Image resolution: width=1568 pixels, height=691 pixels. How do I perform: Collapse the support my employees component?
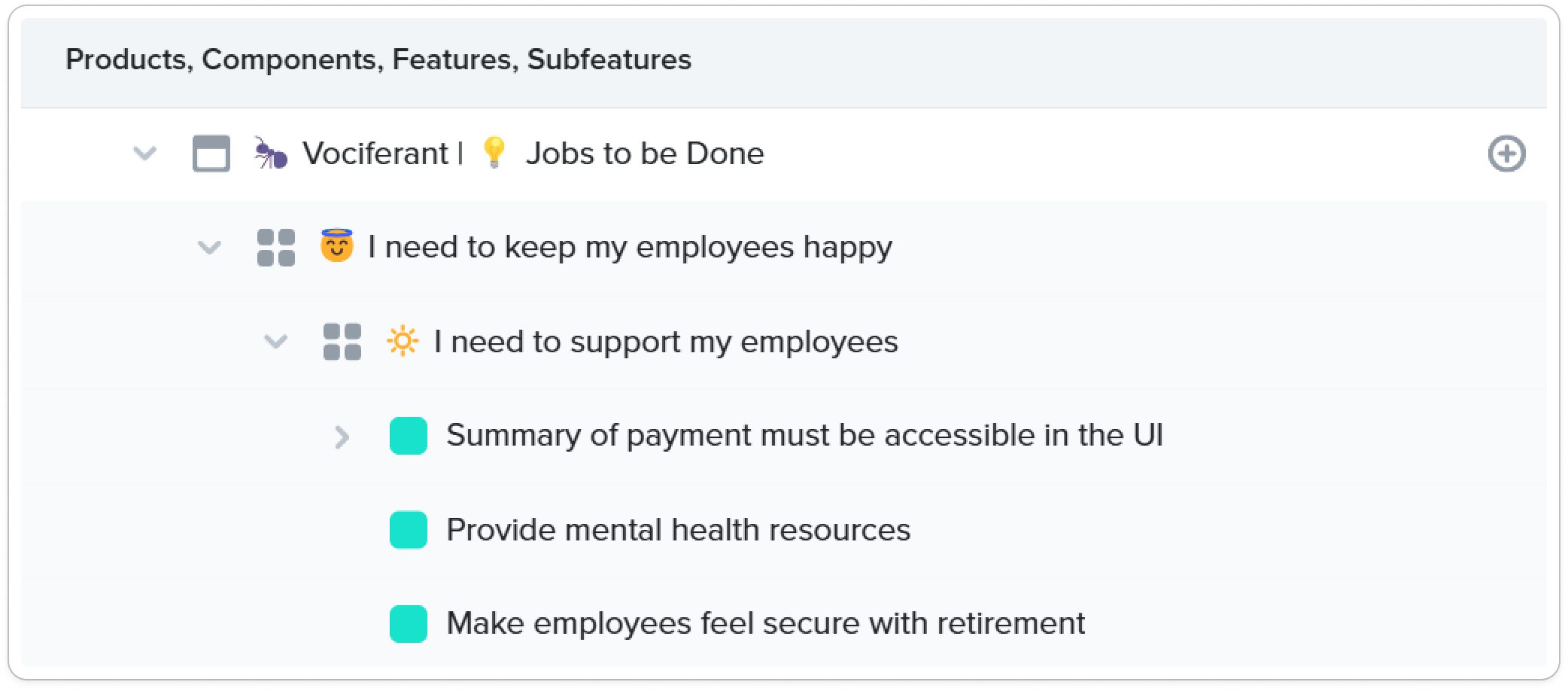(x=275, y=342)
